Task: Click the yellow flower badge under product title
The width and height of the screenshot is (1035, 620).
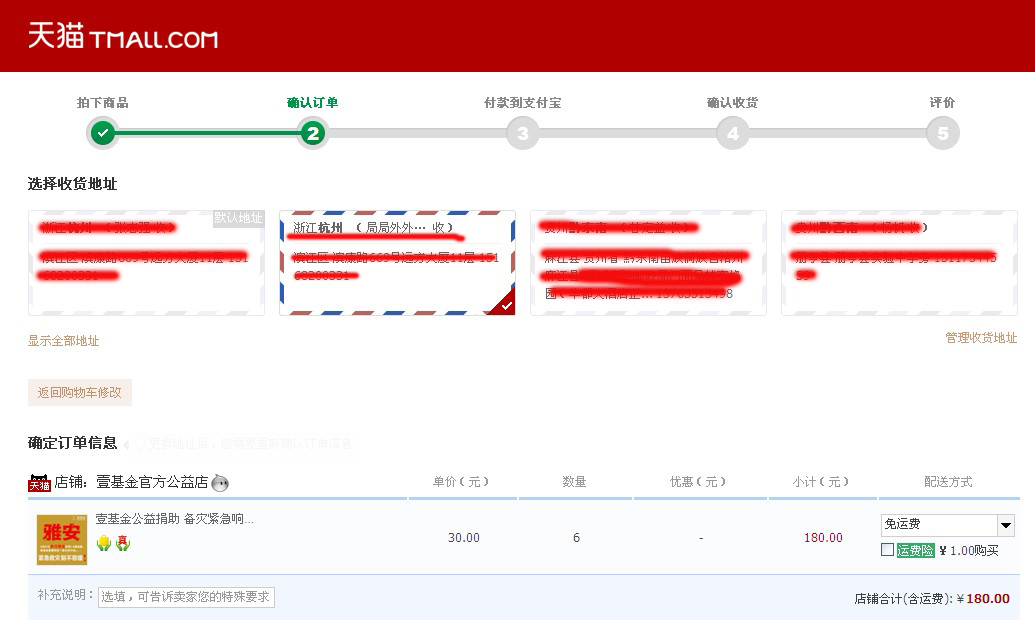Action: pos(103,543)
